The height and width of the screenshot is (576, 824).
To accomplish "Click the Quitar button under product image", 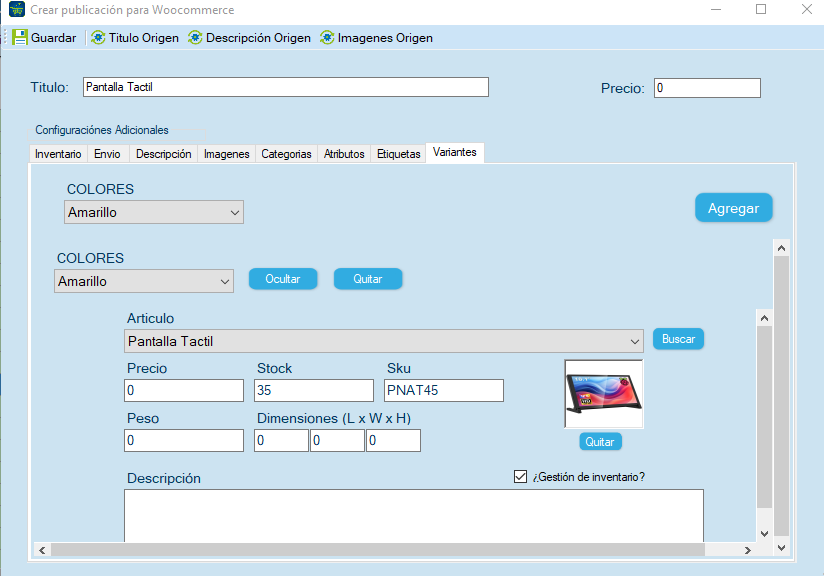I will (600, 442).
